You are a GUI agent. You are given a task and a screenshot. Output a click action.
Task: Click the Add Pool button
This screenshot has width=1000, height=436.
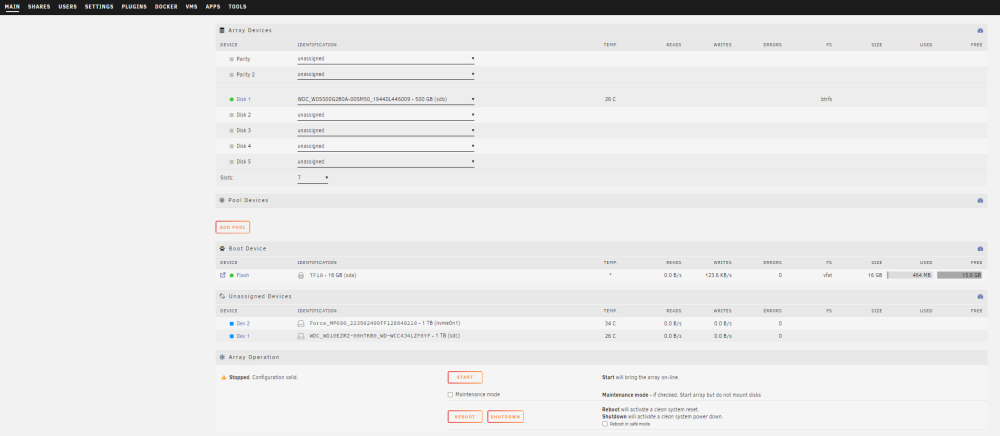click(x=233, y=228)
